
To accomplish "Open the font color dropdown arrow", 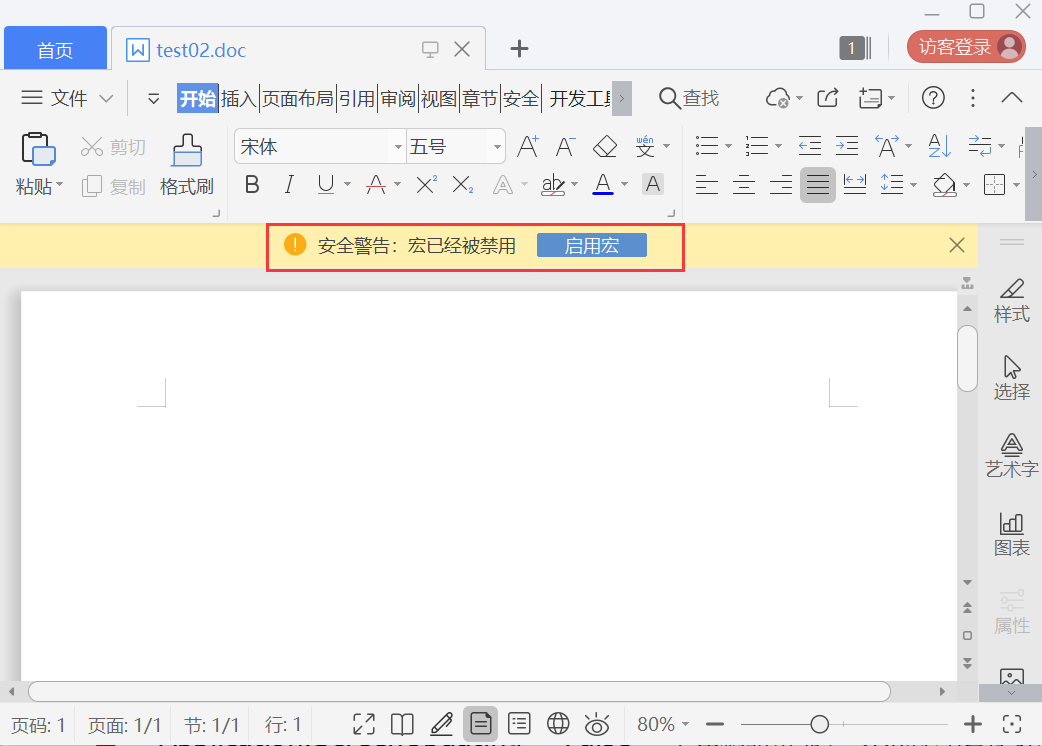I will coord(624,184).
